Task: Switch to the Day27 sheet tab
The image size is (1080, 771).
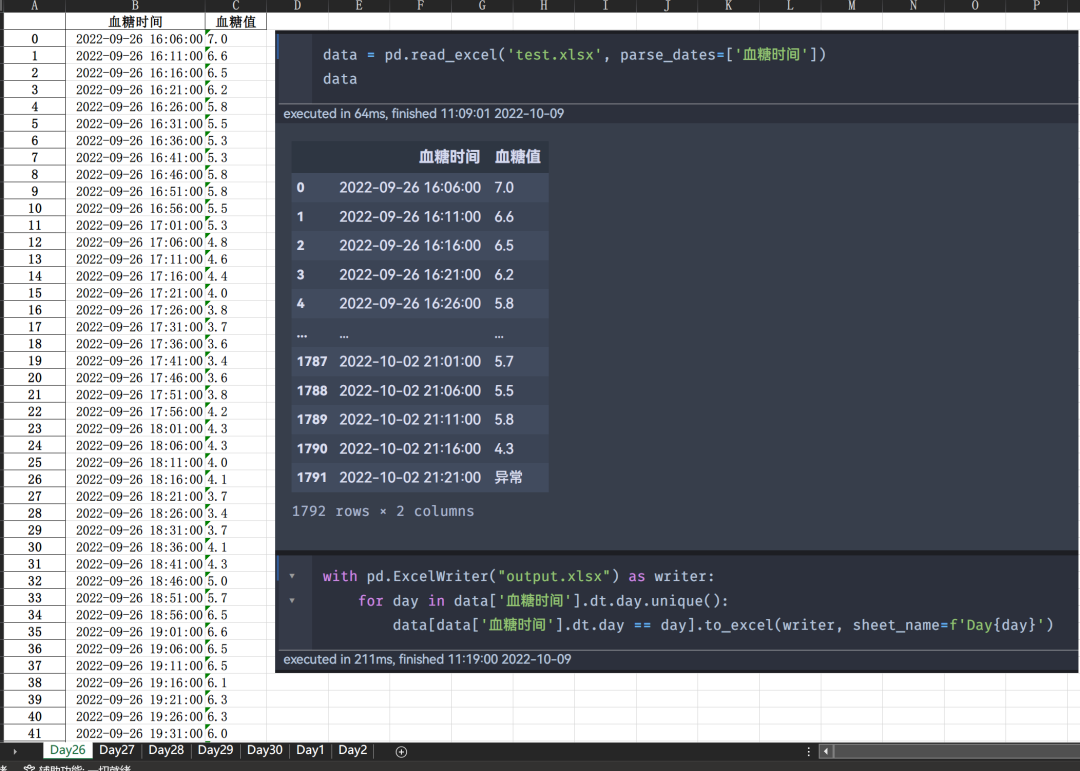Action: pos(116,750)
